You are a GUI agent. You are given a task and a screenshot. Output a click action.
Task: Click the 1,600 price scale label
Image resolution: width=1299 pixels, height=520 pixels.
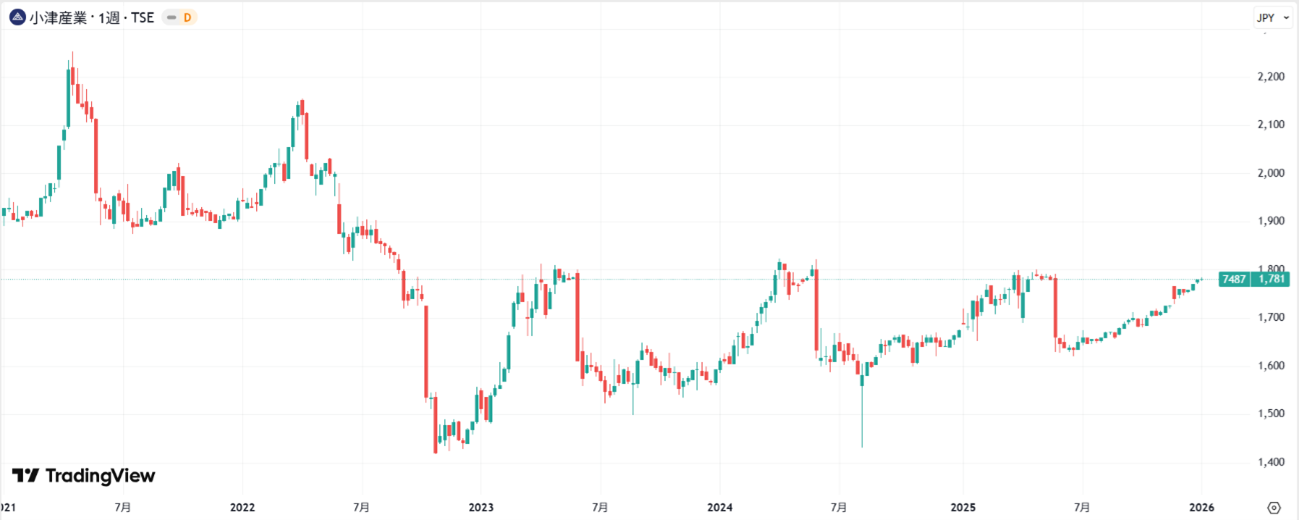coord(1271,366)
